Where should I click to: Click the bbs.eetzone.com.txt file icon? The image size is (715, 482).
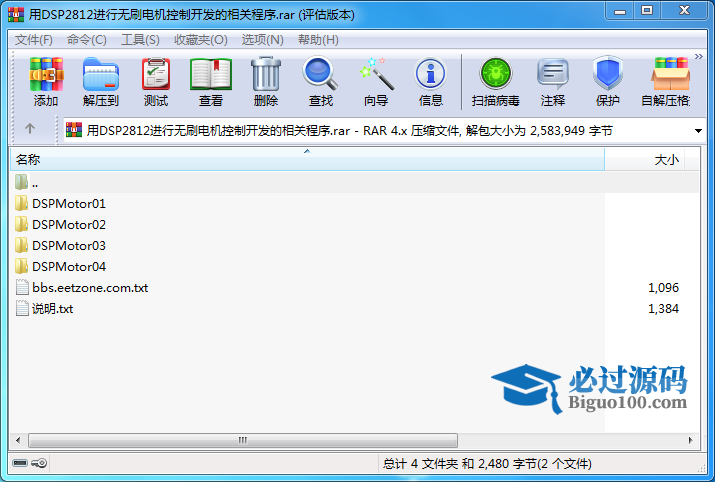[x=22, y=287]
